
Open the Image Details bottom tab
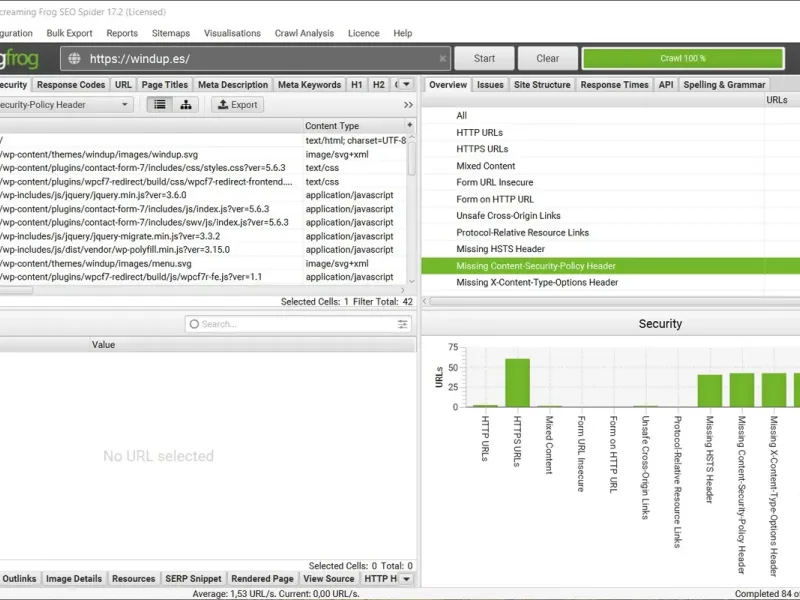point(74,579)
